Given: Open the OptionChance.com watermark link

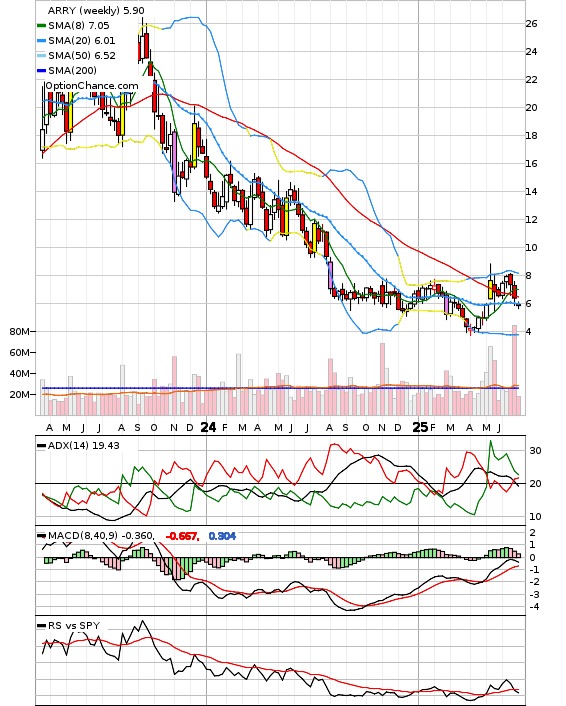Looking at the screenshot, I should [92, 86].
